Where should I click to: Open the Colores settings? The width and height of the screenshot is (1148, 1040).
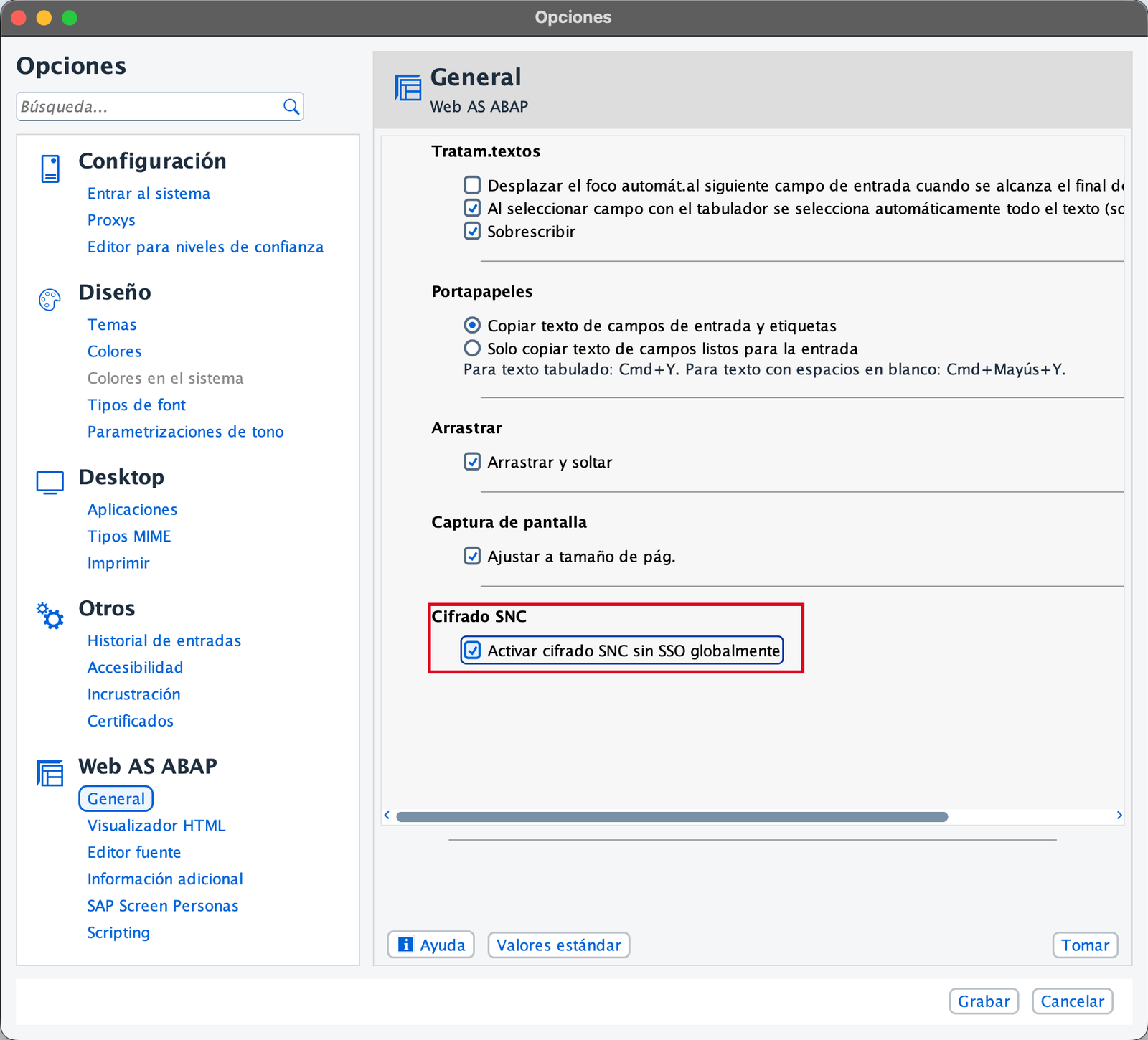point(114,351)
